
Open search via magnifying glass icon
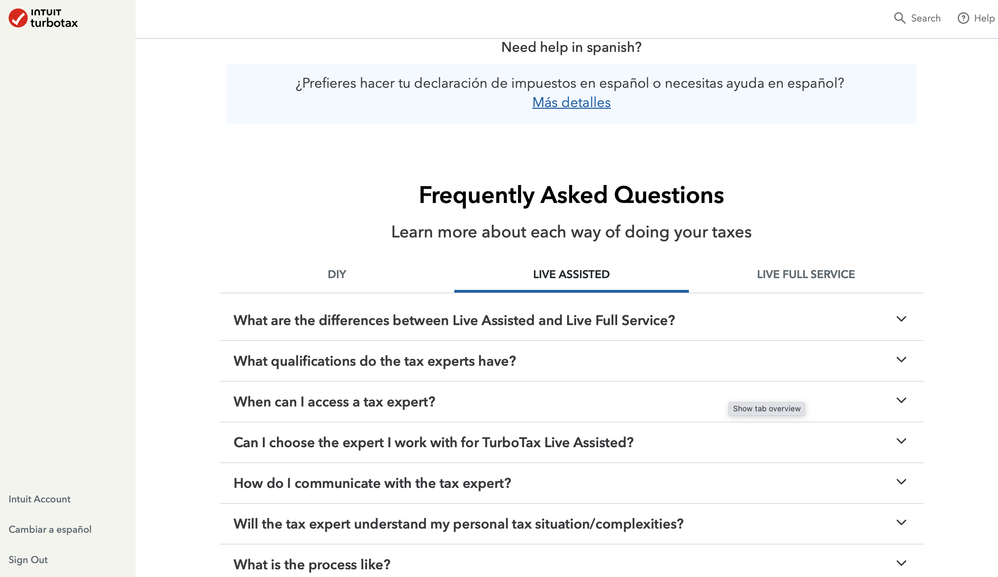(899, 18)
